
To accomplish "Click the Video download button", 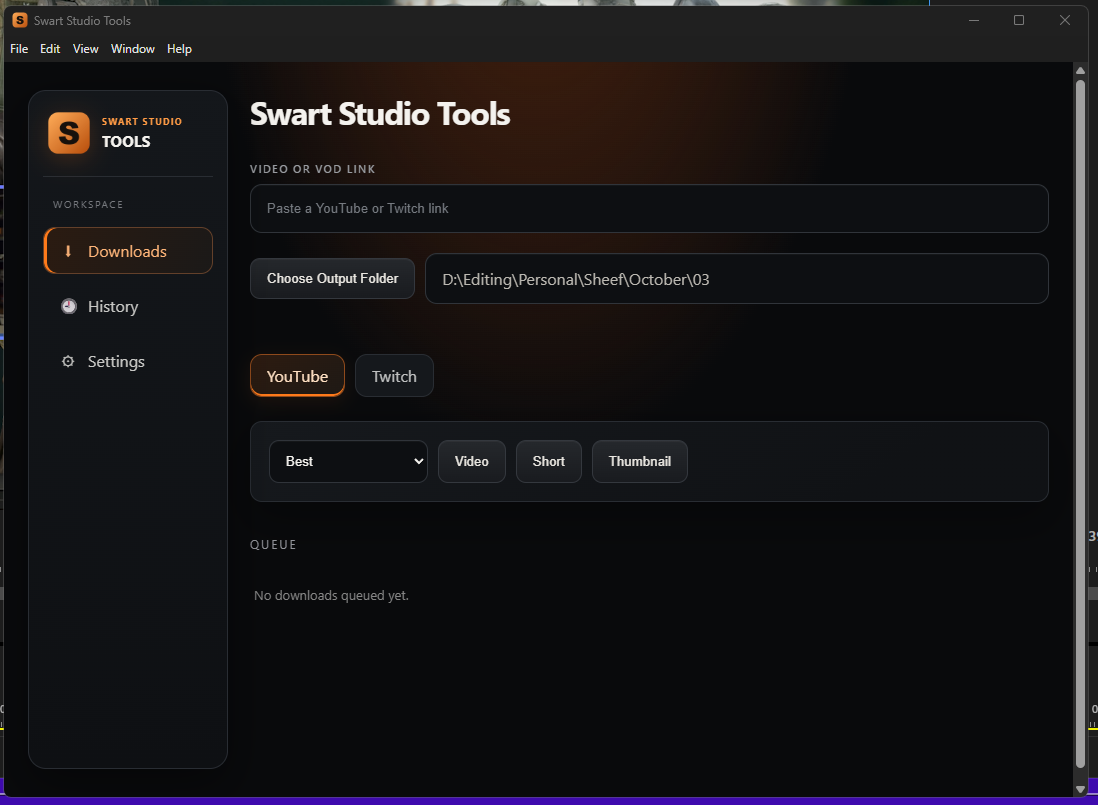I will (472, 461).
